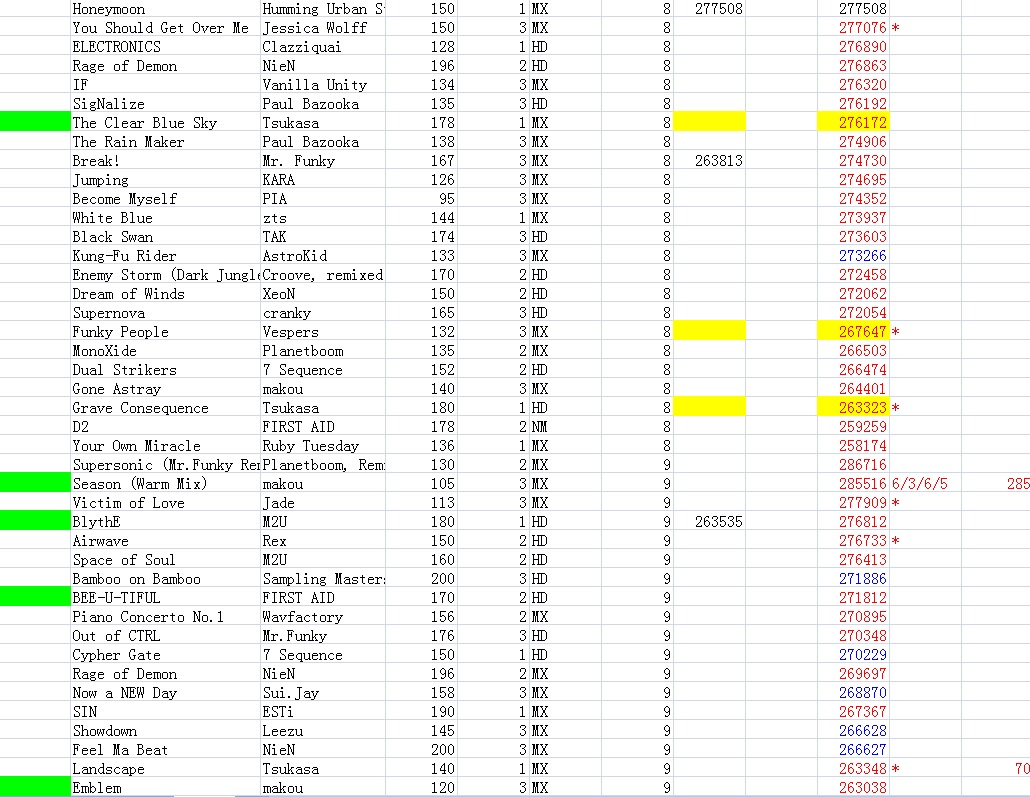This screenshot has height=797, width=1030.
Task: Click the Piano Concerto No.1 cell
Action: 165,617
